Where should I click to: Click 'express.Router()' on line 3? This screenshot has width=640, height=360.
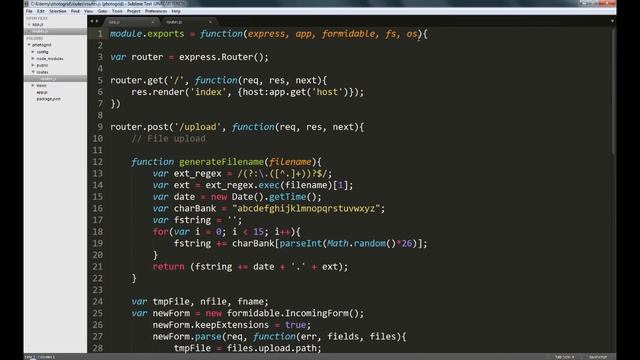[221, 57]
